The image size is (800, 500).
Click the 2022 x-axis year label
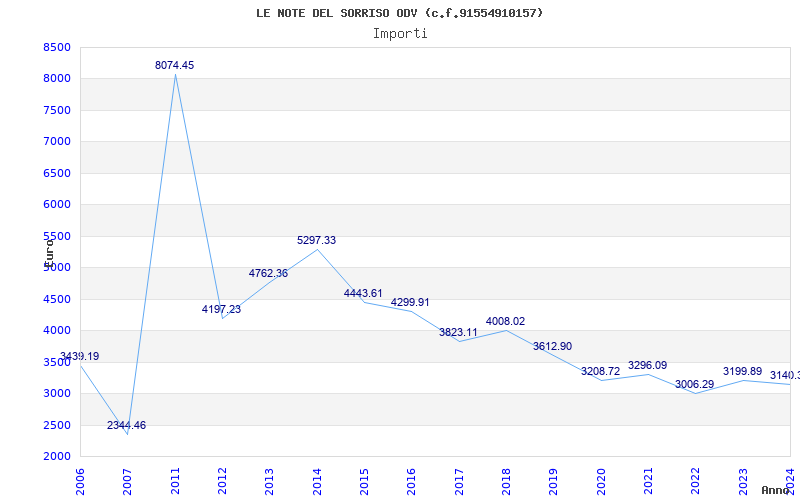(x=696, y=482)
